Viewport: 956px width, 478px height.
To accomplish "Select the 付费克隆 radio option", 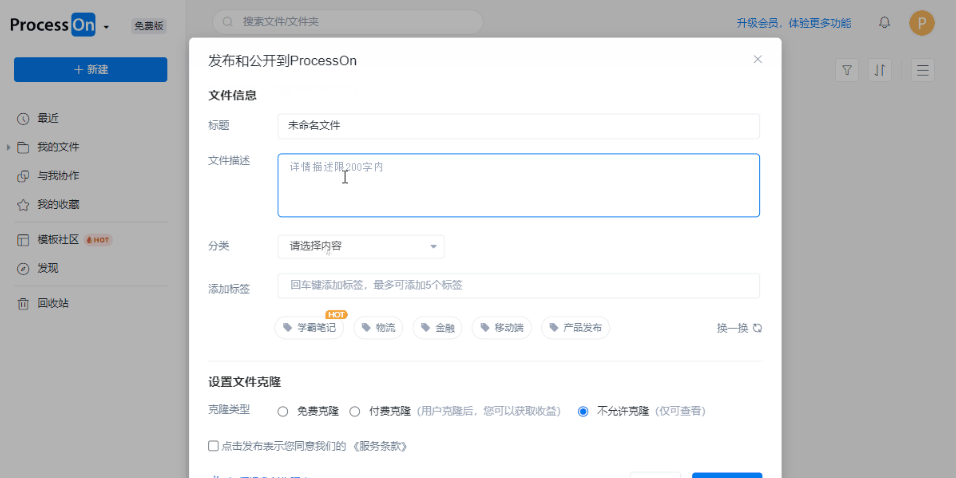I will click(354, 412).
